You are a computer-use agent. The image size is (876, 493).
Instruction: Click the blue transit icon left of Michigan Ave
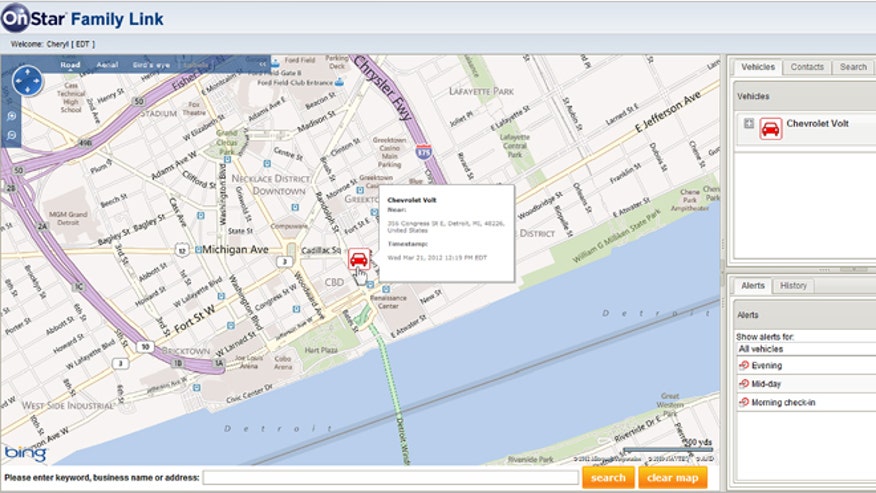click(x=198, y=250)
